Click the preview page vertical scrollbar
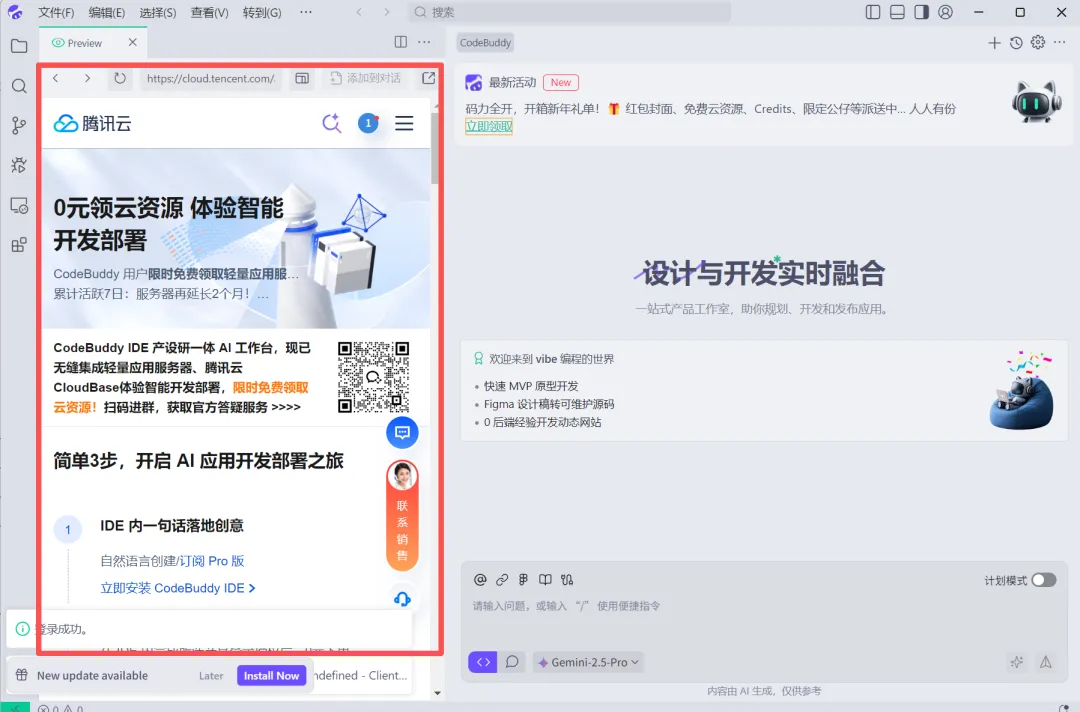 [435, 148]
